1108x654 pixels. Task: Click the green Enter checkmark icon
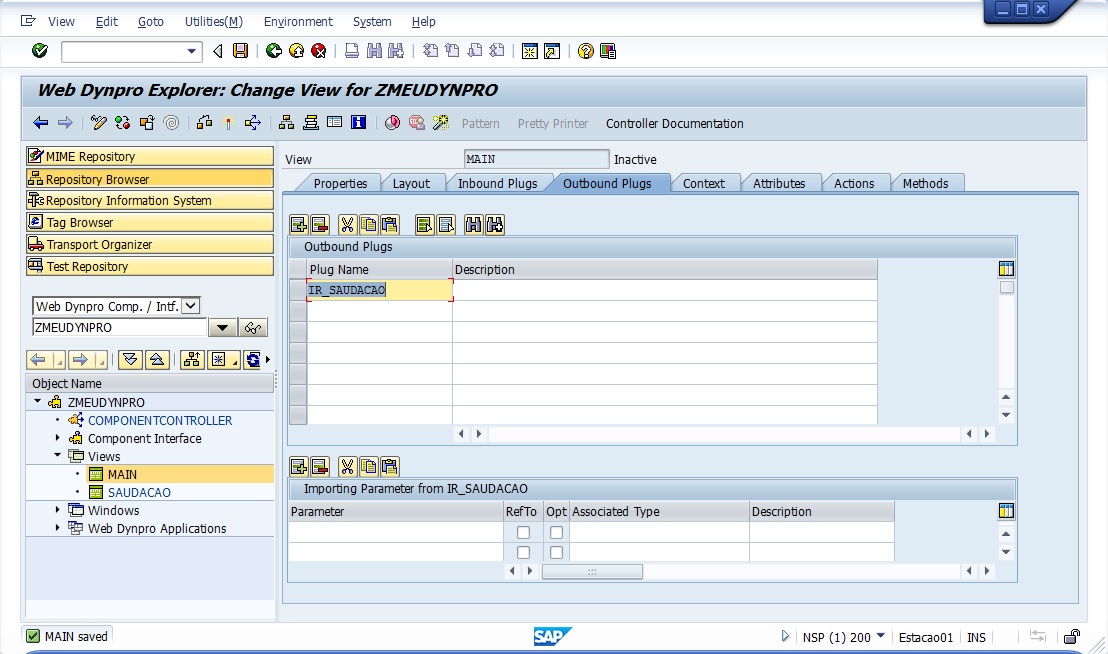(40, 51)
